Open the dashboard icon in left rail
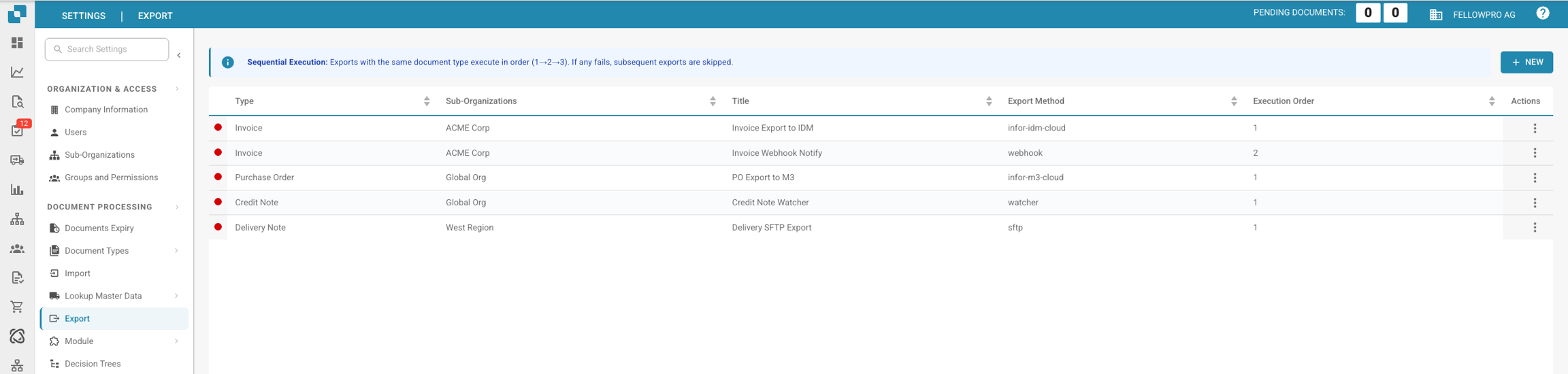The width and height of the screenshot is (1568, 374). (x=17, y=43)
